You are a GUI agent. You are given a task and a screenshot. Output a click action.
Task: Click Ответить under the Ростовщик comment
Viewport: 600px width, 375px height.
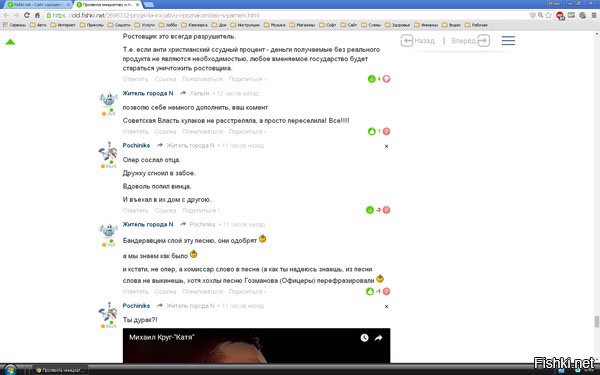(x=135, y=79)
